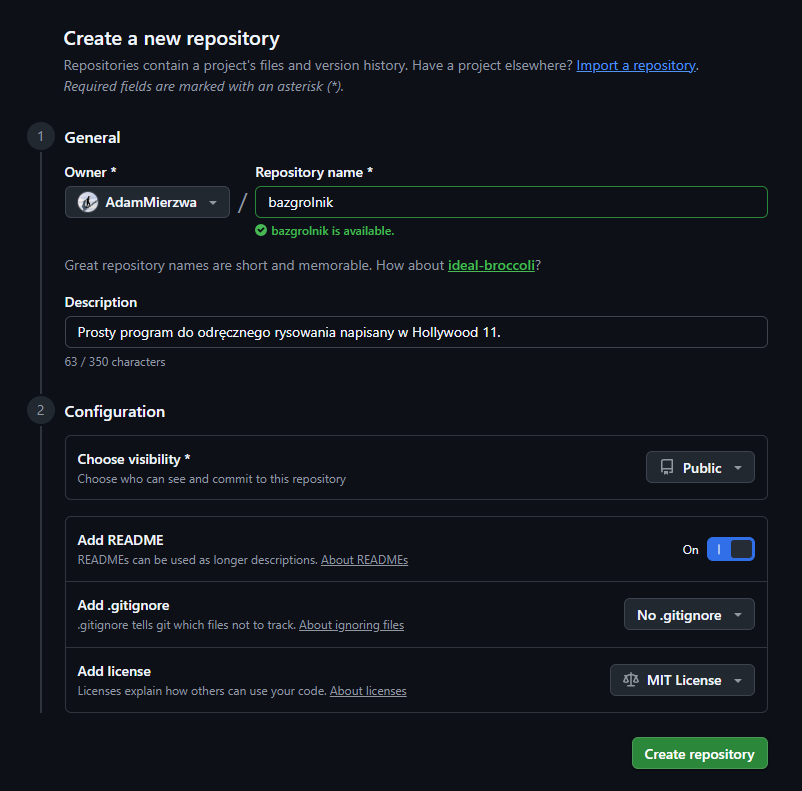Click the AdamMierzwa owner avatar icon

(88, 202)
